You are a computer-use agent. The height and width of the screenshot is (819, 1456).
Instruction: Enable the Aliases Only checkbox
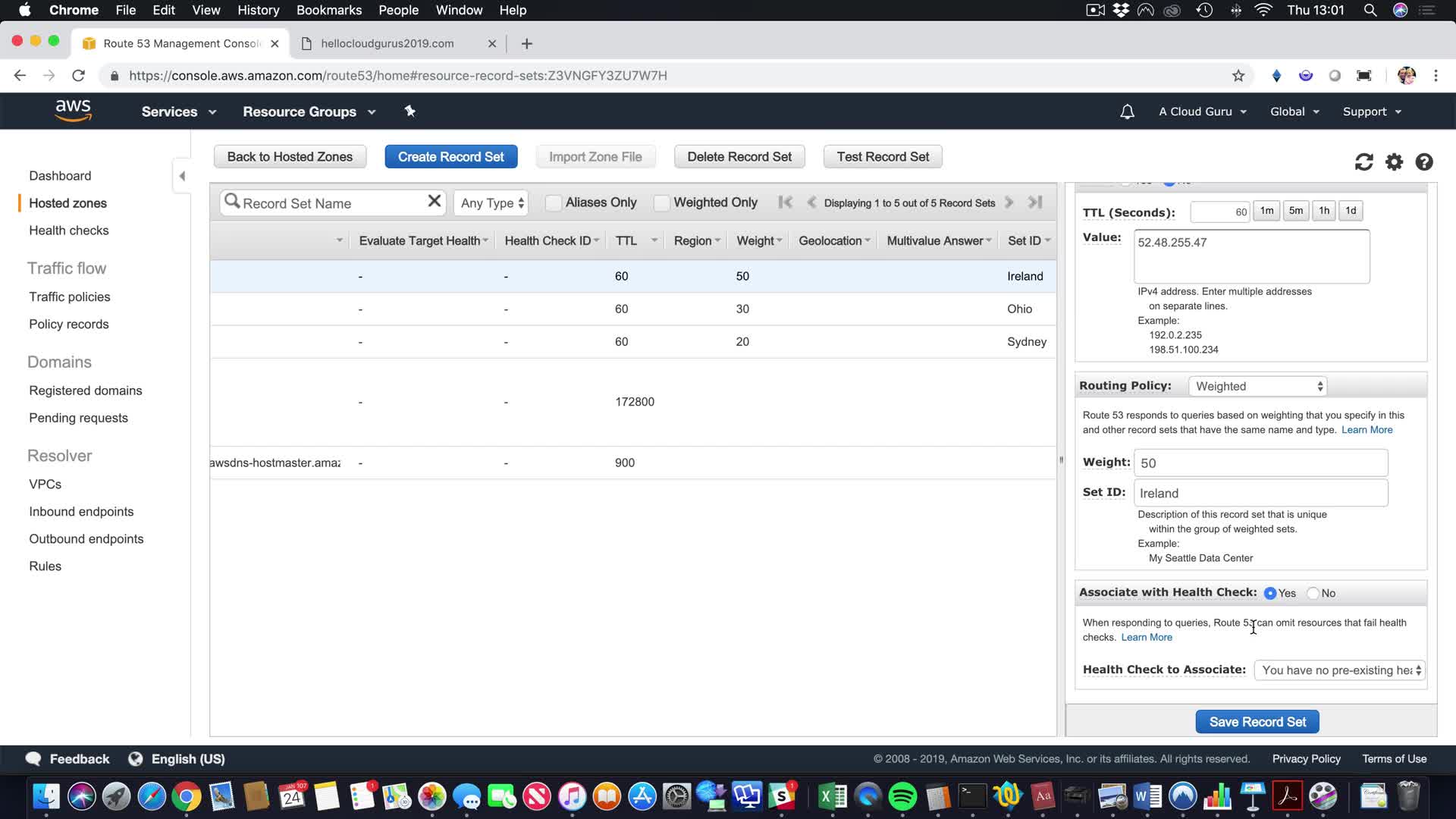coord(554,202)
